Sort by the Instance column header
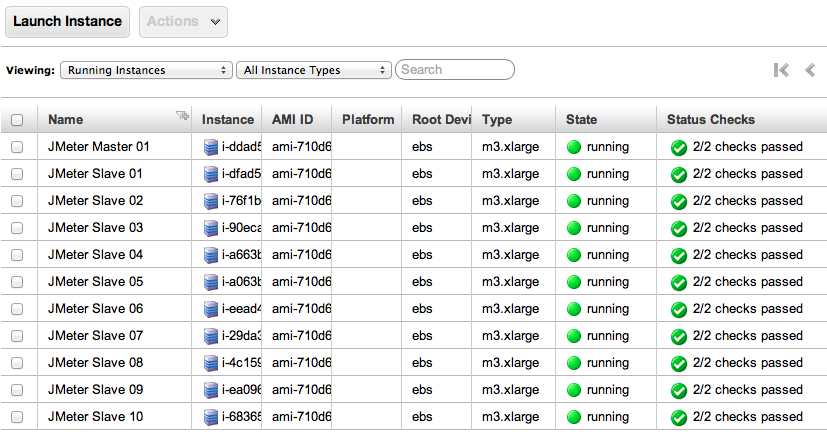This screenshot has height=440, width=827. click(x=227, y=119)
